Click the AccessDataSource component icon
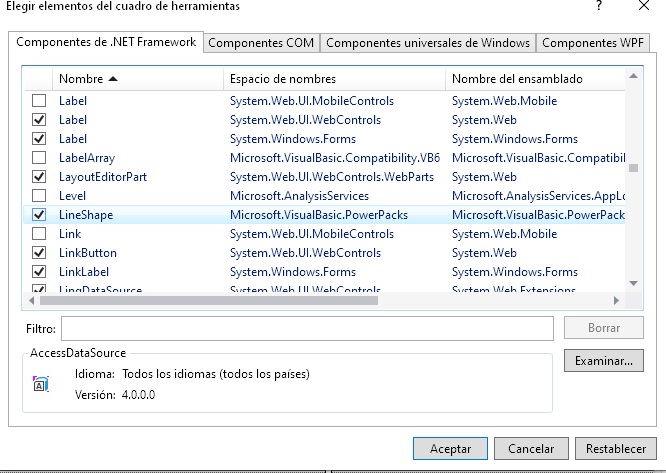666x473 pixels. (x=40, y=384)
